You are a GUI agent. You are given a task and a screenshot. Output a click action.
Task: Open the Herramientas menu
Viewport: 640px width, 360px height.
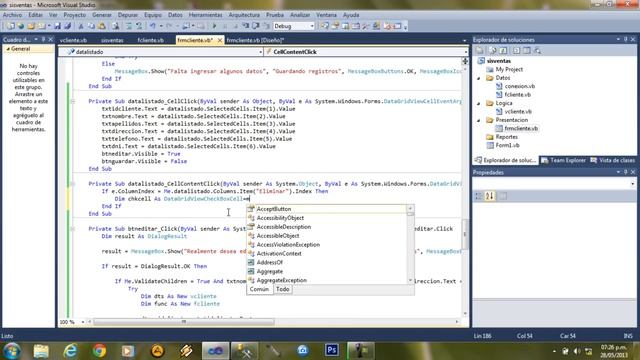coord(205,15)
